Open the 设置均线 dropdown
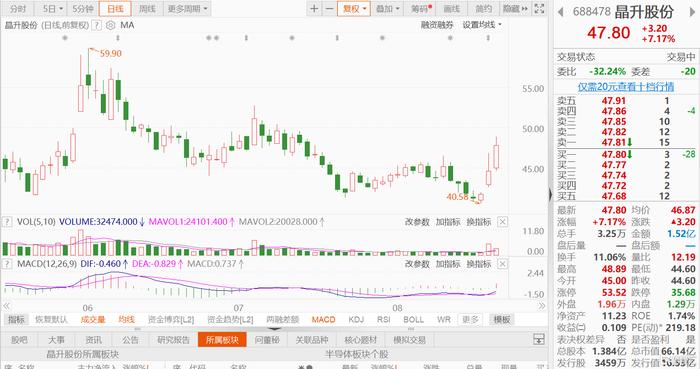Screen dimensions: 700x369 482,25
